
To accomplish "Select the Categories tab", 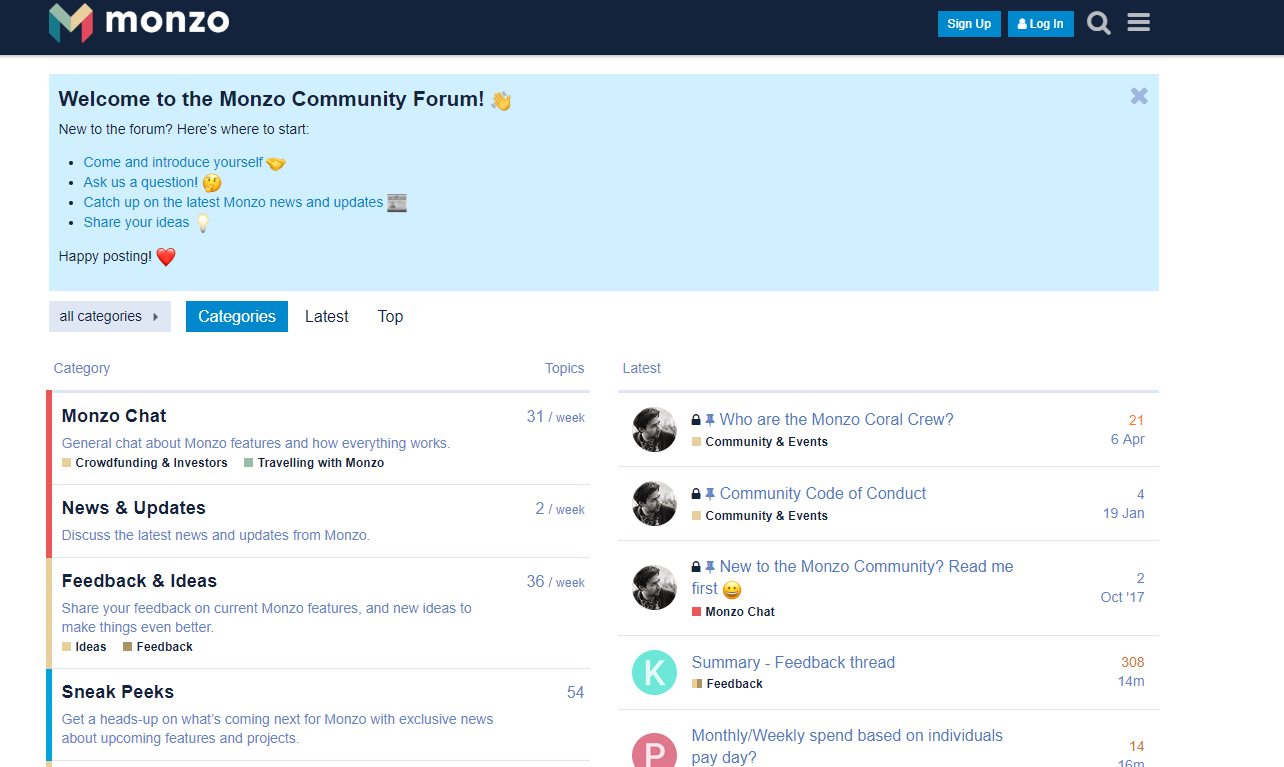I will click(237, 316).
